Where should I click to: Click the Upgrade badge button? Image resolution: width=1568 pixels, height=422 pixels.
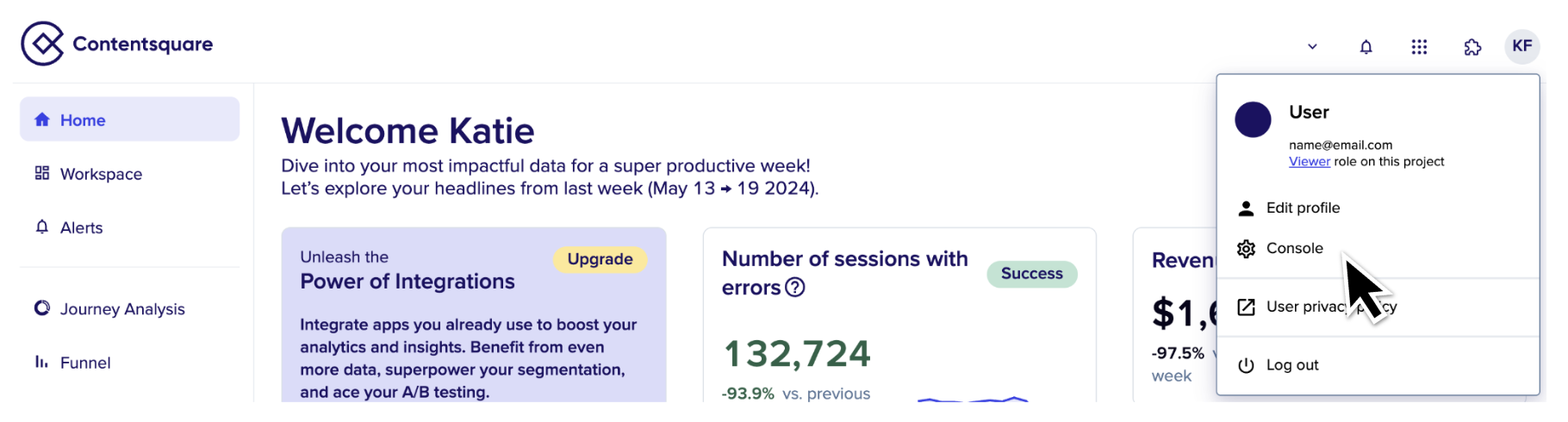point(600,259)
